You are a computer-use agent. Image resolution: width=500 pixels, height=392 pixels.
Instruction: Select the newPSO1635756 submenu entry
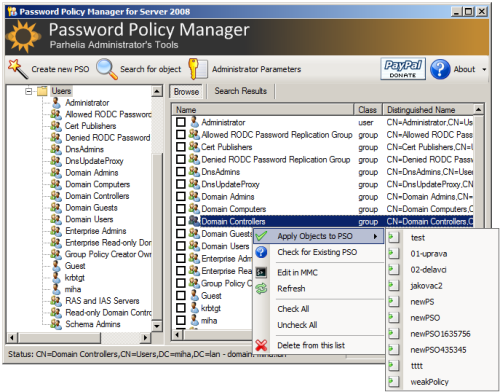442,334
